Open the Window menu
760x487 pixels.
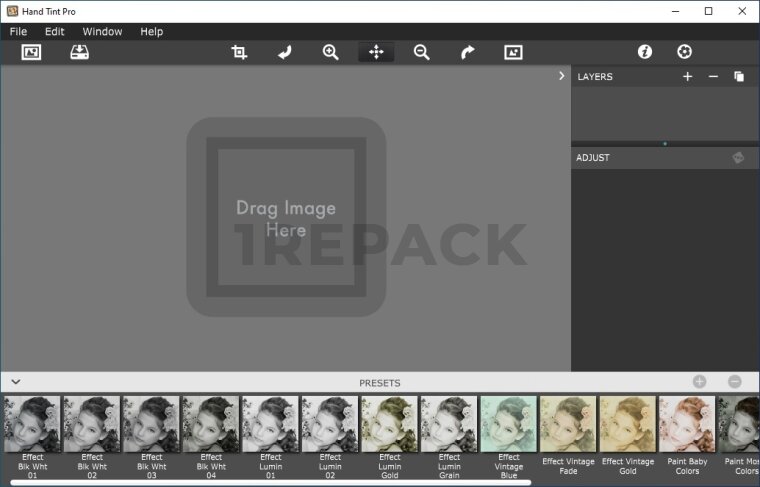(102, 31)
